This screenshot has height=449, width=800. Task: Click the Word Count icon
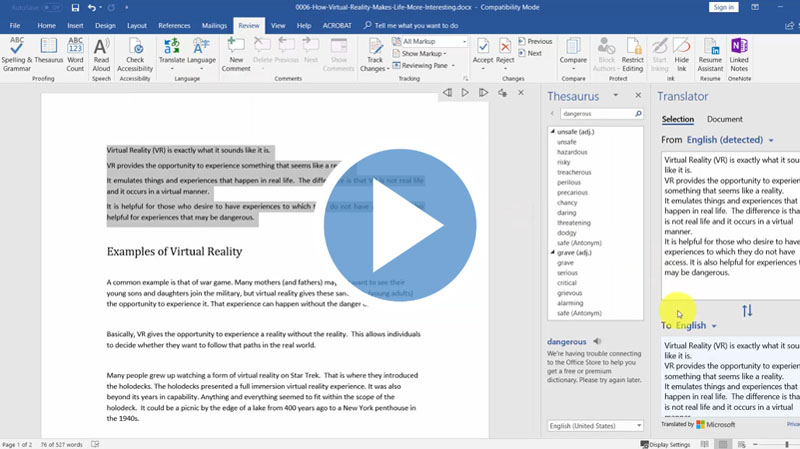(75, 52)
